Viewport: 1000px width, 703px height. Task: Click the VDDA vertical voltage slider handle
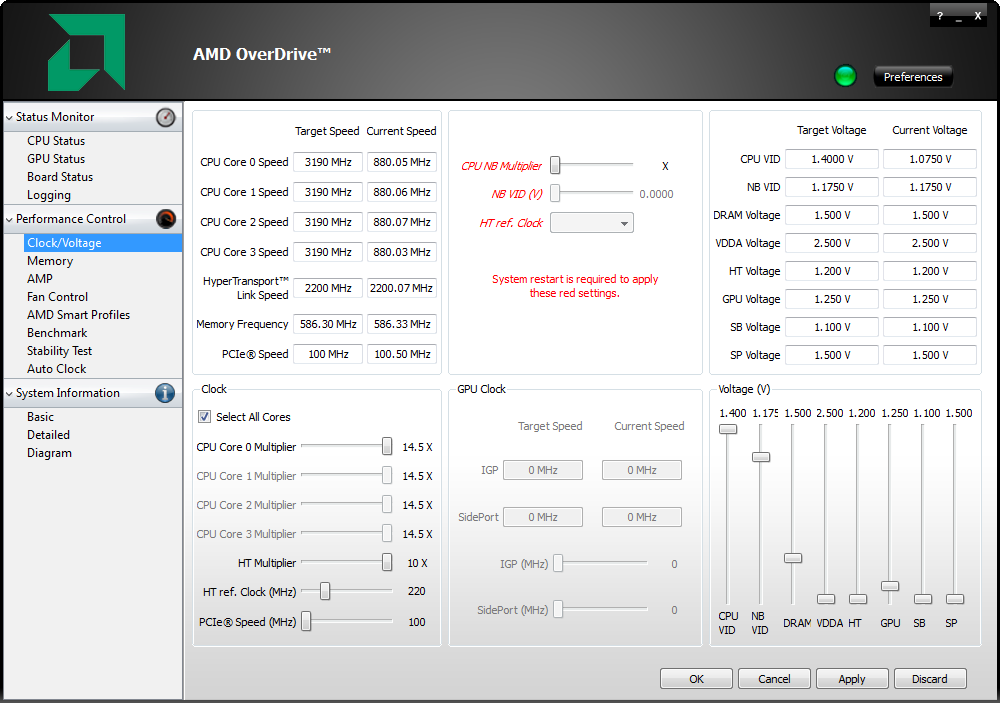(x=826, y=599)
